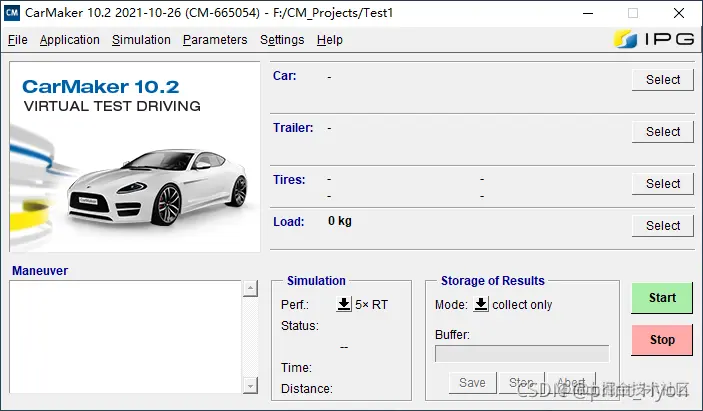Viewport: 703px width, 411px height.
Task: Click the Save button in Storage of Results
Action: [472, 383]
